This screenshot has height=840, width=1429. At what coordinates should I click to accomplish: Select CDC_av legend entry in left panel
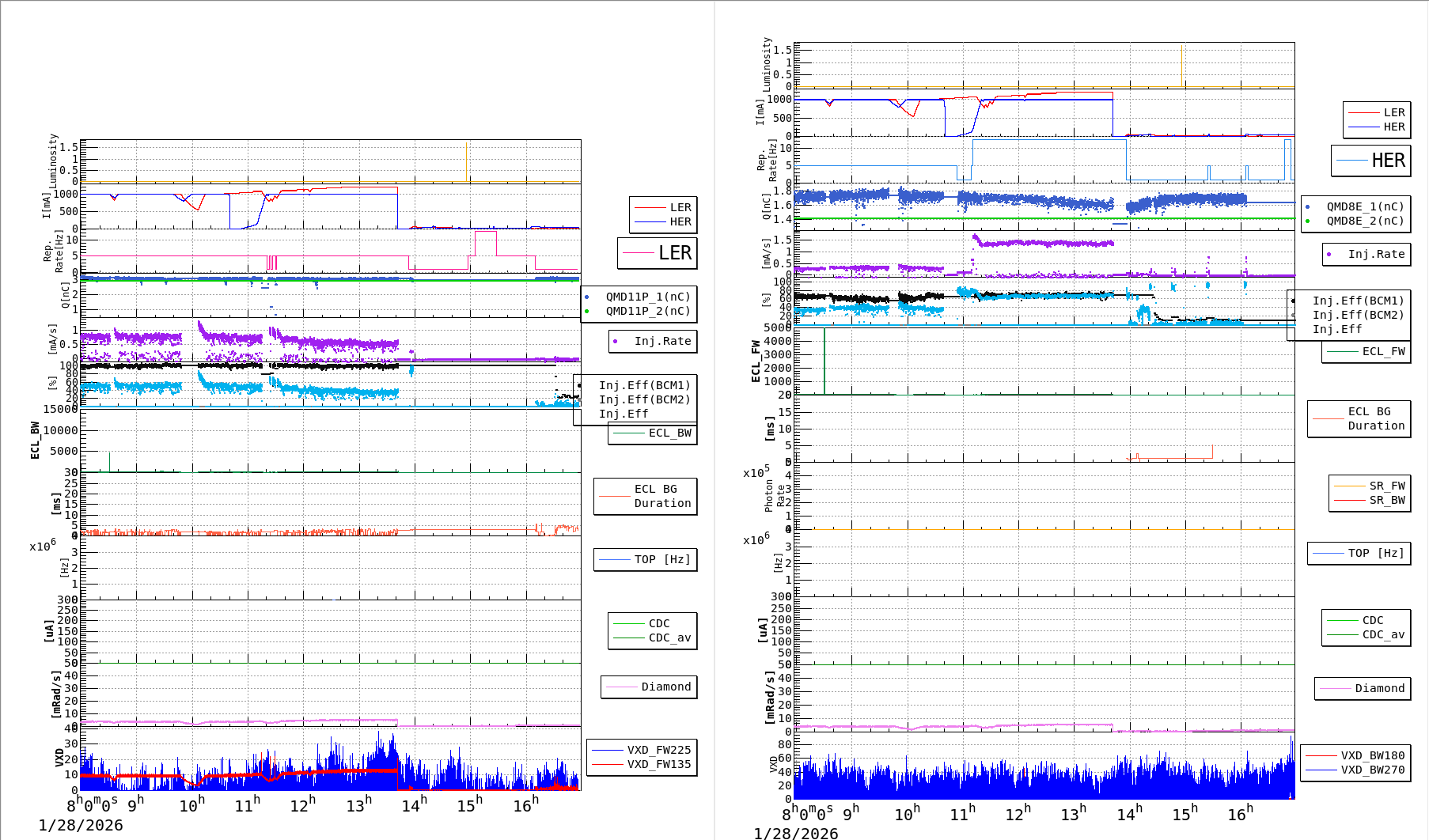(x=669, y=638)
